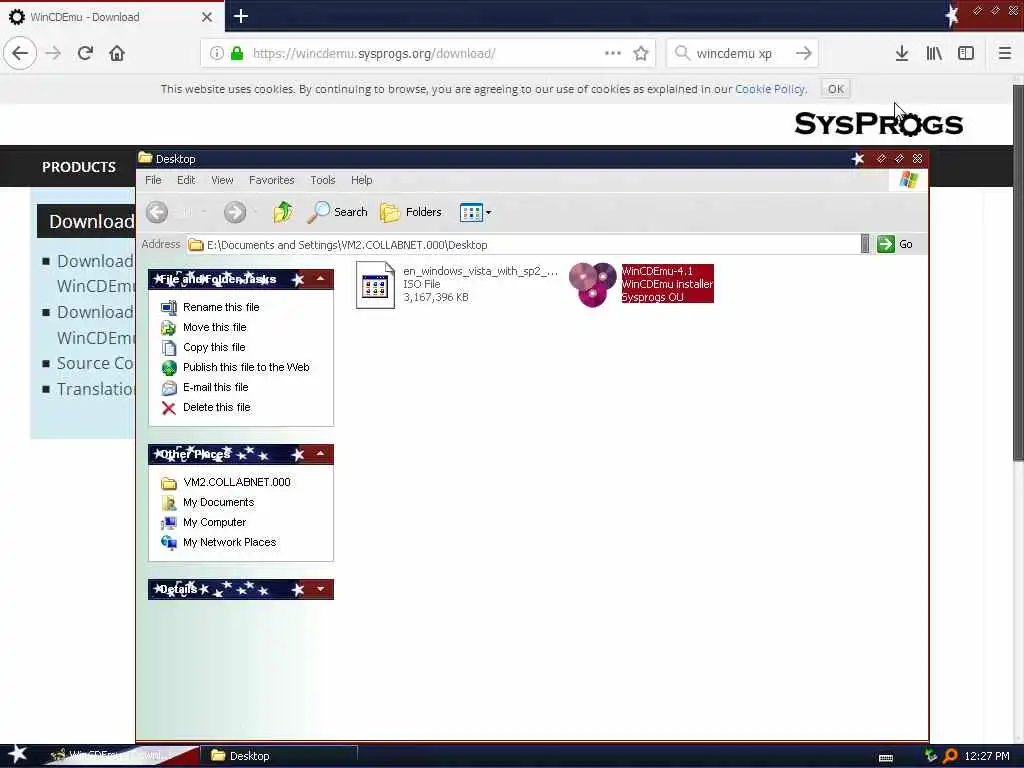The image size is (1024, 768).
Task: Click Publish this file to the Web
Action: (246, 367)
